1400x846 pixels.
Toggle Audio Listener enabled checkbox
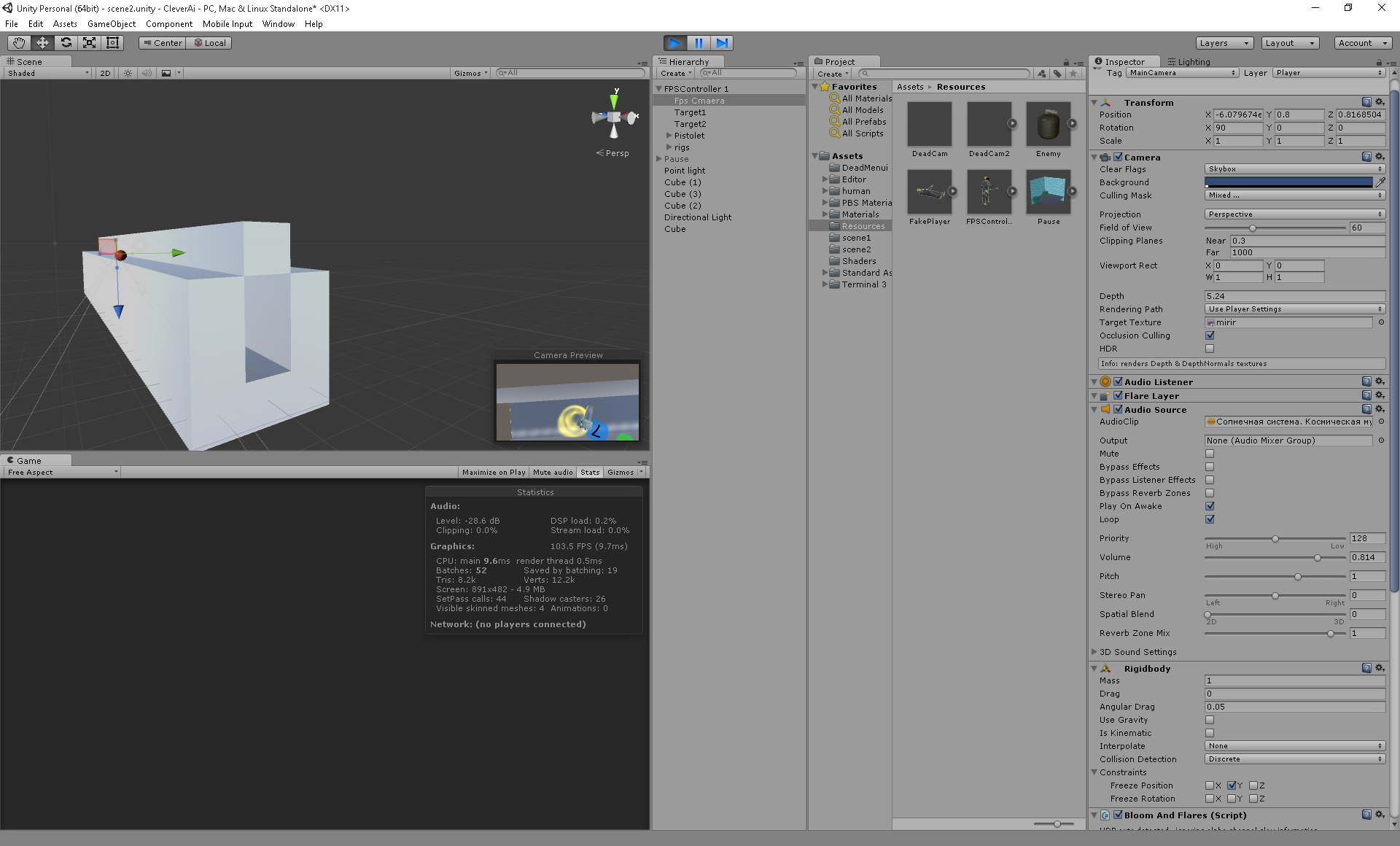1118,381
